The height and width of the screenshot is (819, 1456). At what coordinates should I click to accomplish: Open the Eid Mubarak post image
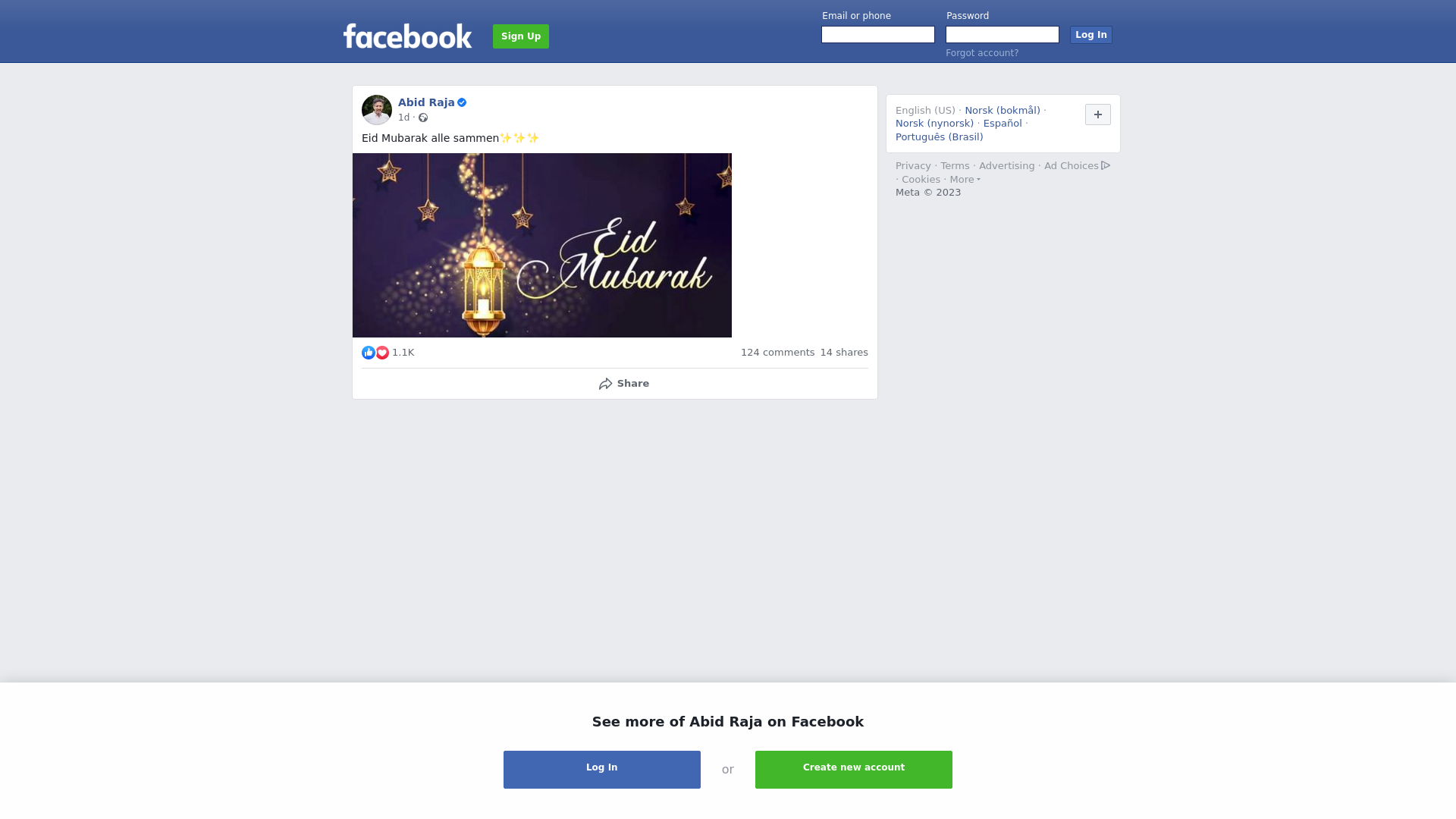pos(542,245)
